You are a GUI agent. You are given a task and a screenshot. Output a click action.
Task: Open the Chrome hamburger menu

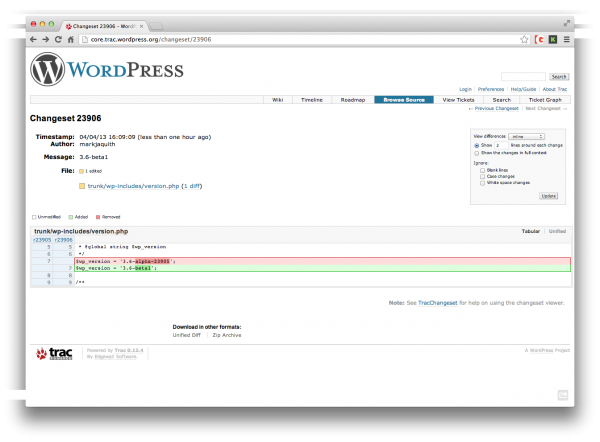point(567,39)
